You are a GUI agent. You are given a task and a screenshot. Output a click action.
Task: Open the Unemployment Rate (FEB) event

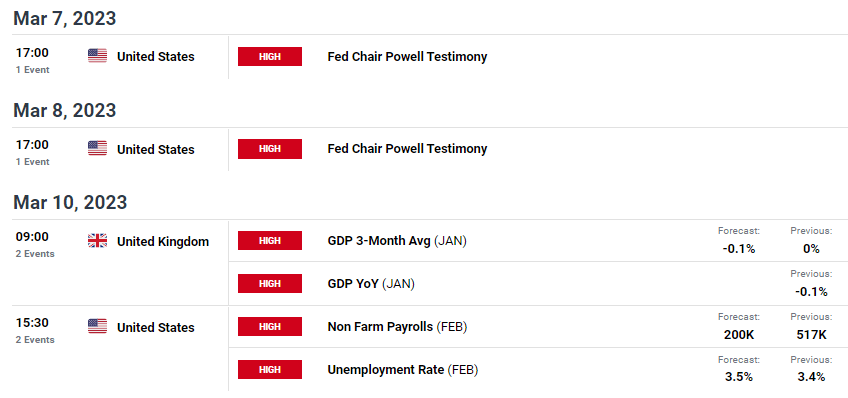click(x=403, y=370)
